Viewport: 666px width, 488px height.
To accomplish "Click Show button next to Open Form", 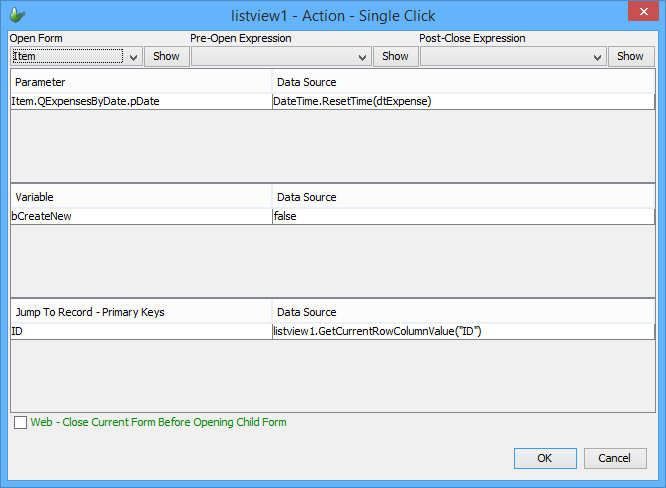I will click(166, 56).
